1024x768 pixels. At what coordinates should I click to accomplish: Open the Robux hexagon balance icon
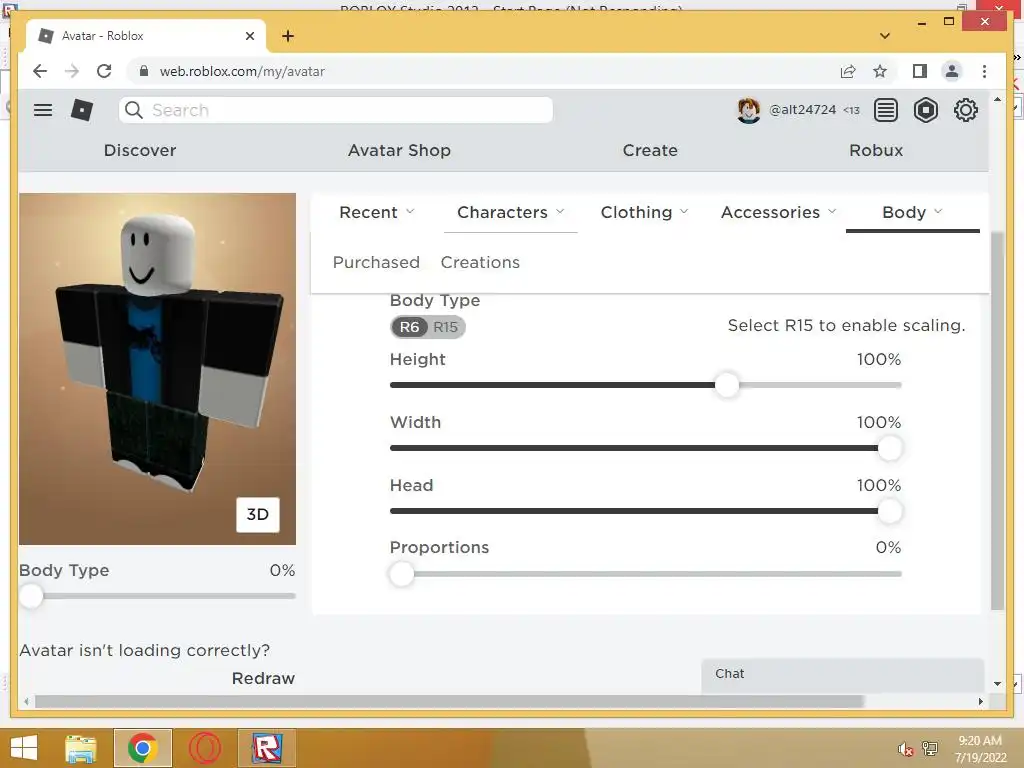coord(925,110)
